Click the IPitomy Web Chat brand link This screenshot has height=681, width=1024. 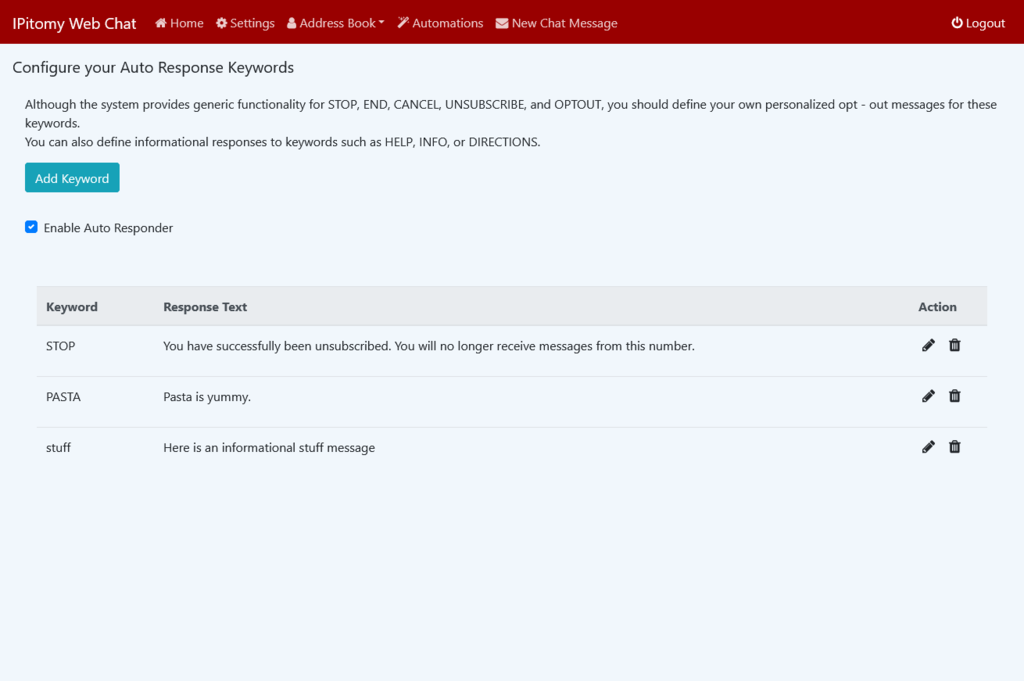[x=74, y=23]
